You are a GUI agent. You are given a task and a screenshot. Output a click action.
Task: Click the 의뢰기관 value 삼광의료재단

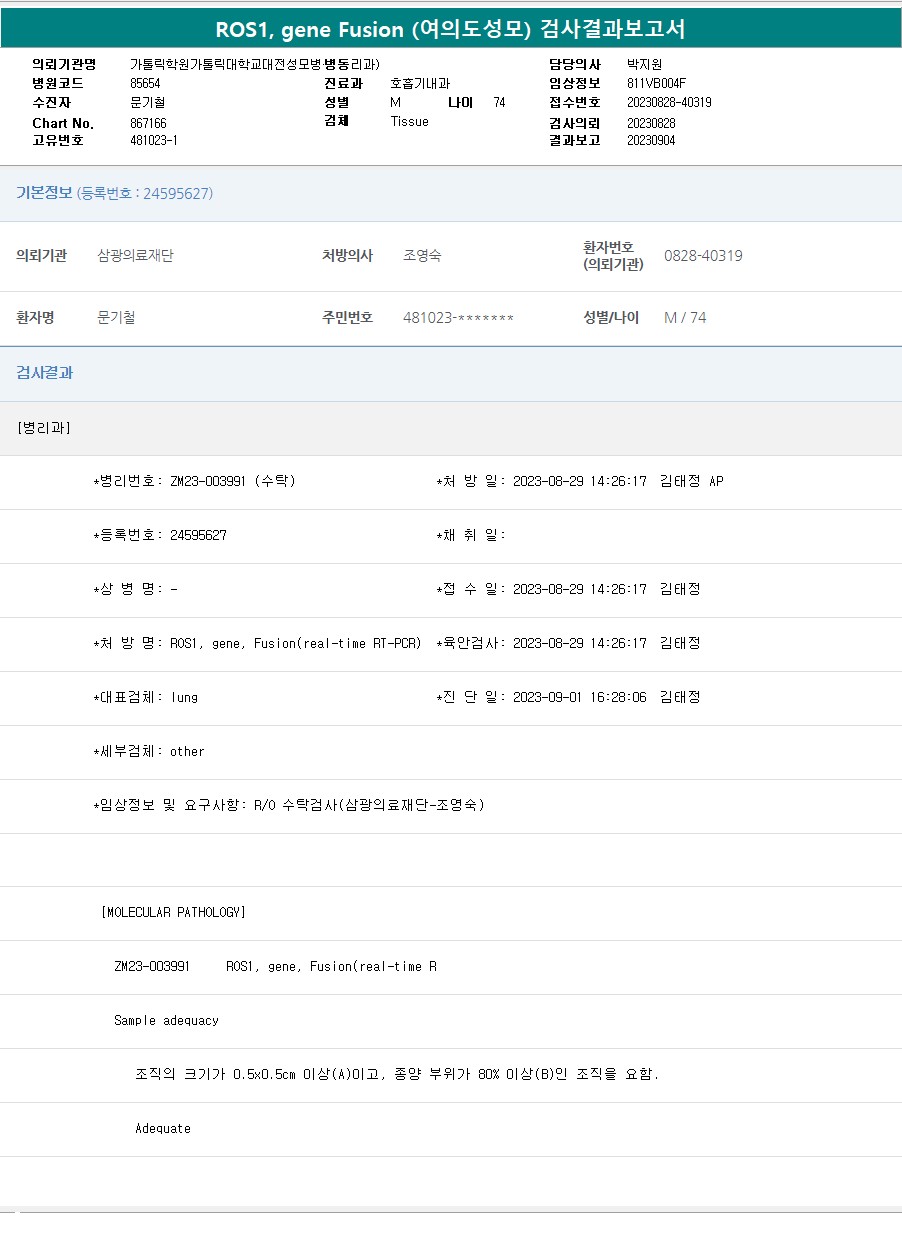point(135,256)
